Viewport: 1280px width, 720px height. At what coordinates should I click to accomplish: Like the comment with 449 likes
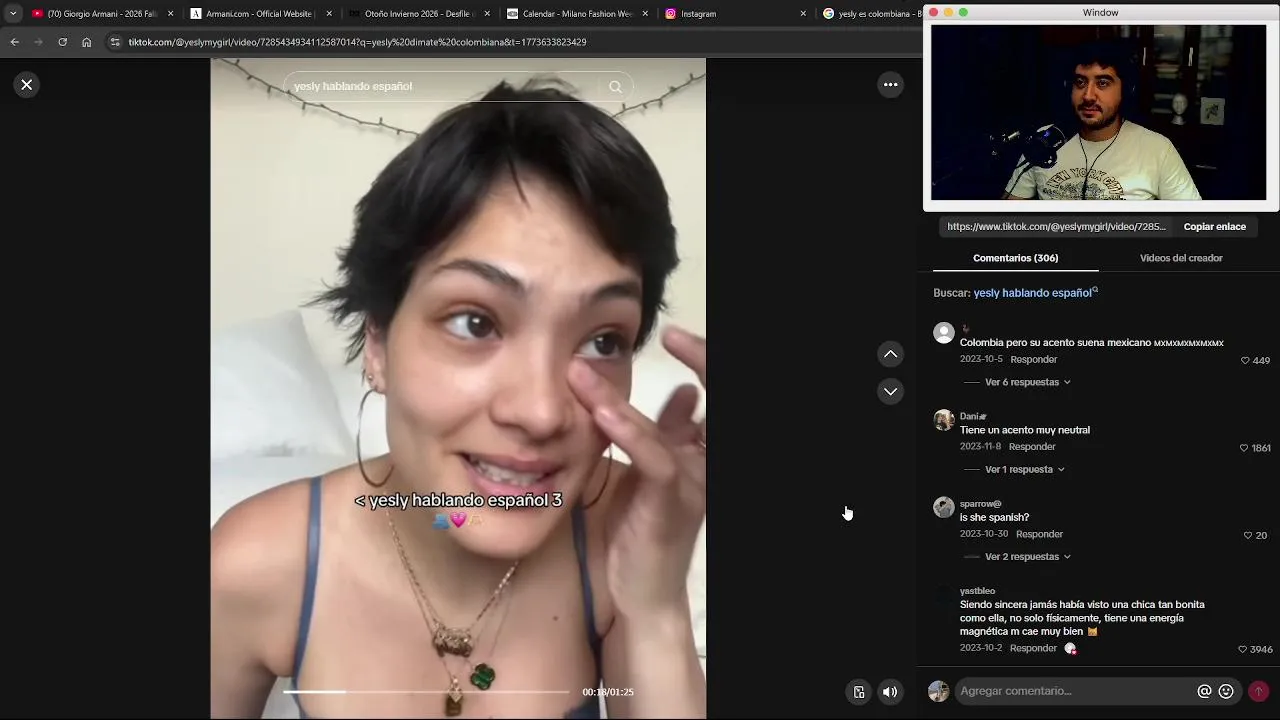click(x=1245, y=360)
